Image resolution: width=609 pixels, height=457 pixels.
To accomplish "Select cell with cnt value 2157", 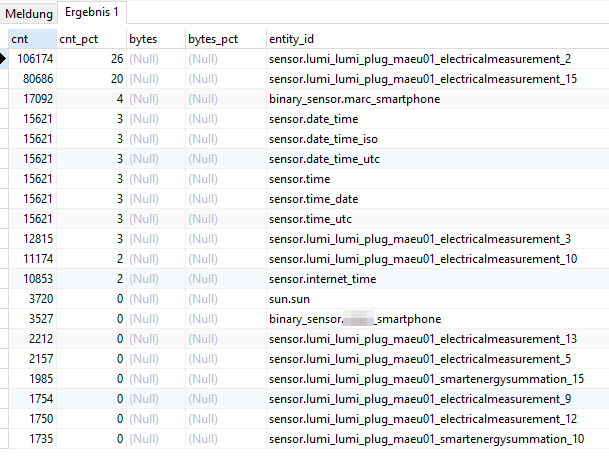I will tap(33, 359).
